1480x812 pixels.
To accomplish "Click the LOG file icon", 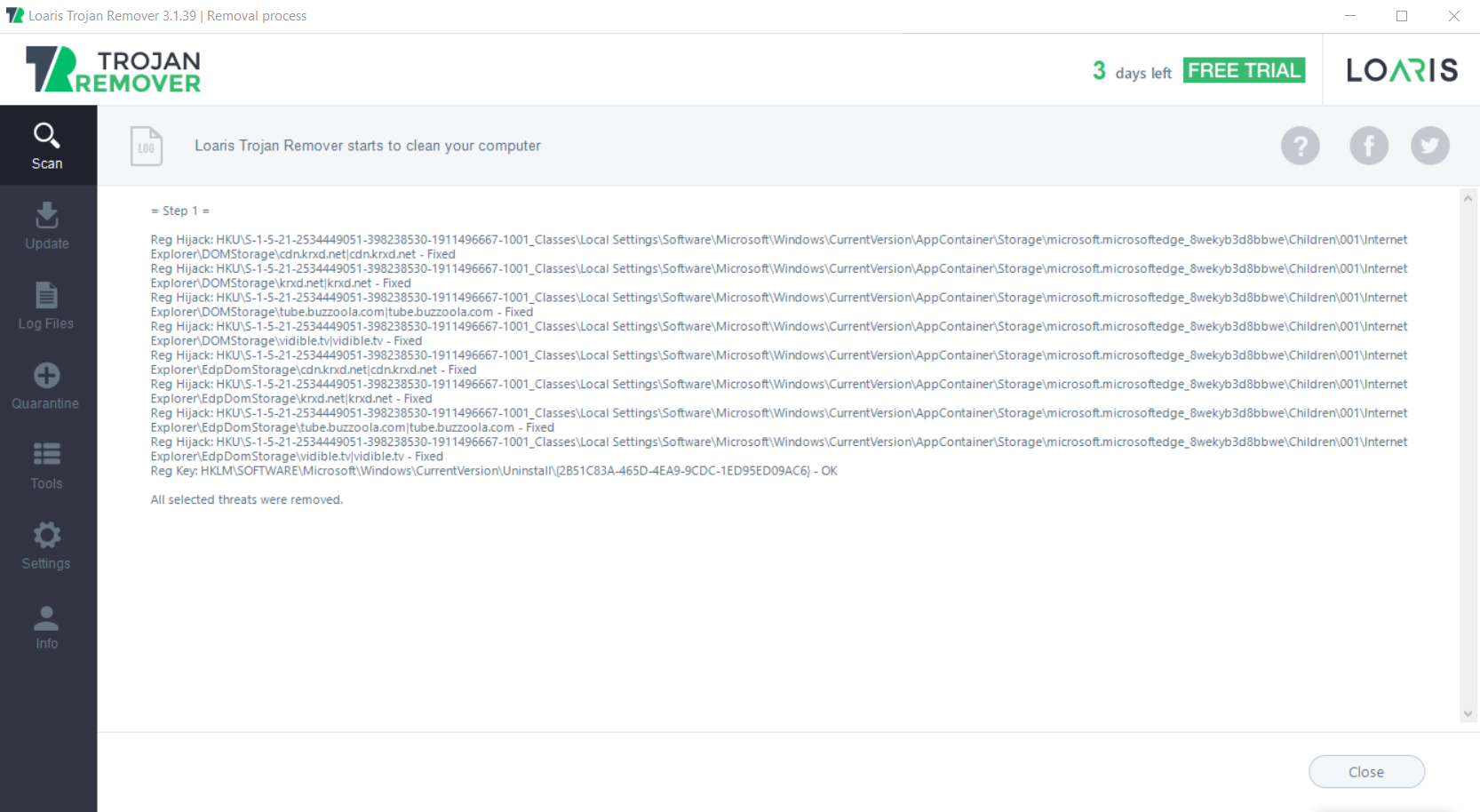I will pyautogui.click(x=147, y=146).
